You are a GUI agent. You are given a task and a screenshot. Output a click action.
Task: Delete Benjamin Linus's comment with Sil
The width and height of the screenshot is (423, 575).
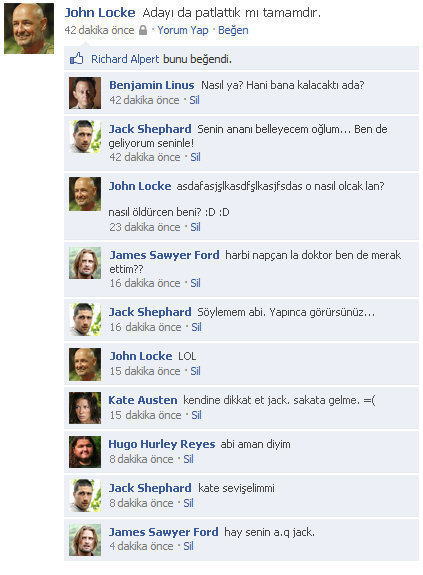(194, 100)
